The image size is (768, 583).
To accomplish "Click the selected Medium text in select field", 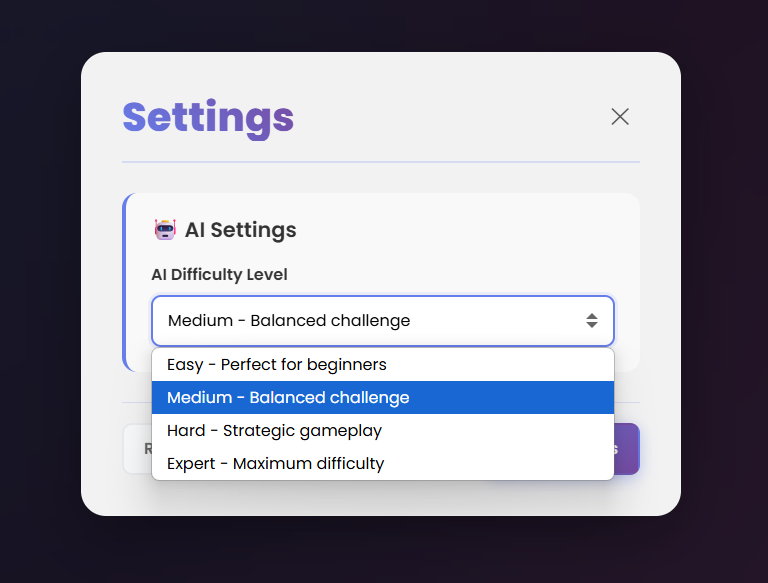I will tap(289, 321).
